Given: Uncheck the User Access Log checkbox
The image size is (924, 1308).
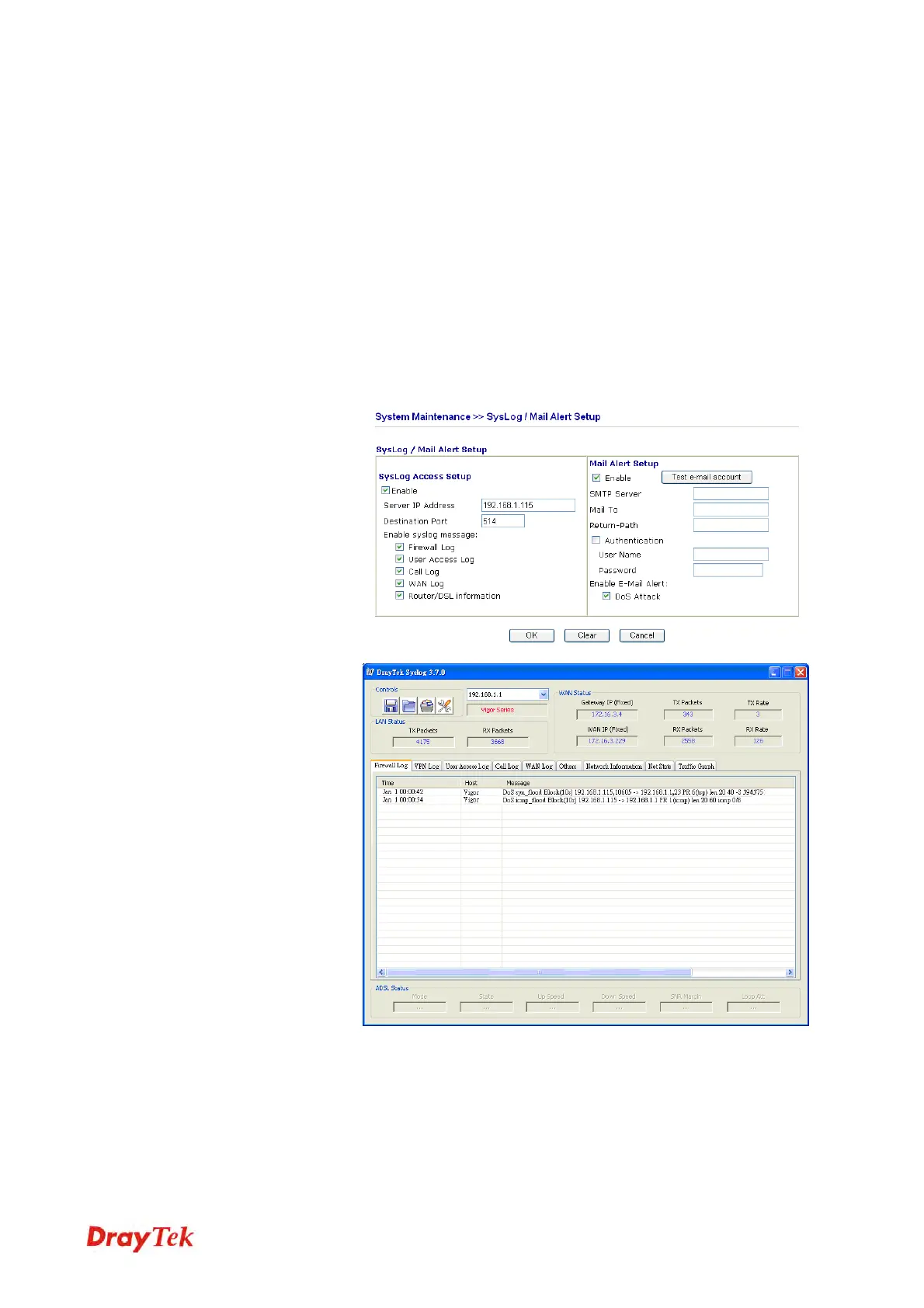Looking at the screenshot, I should coord(399,558).
